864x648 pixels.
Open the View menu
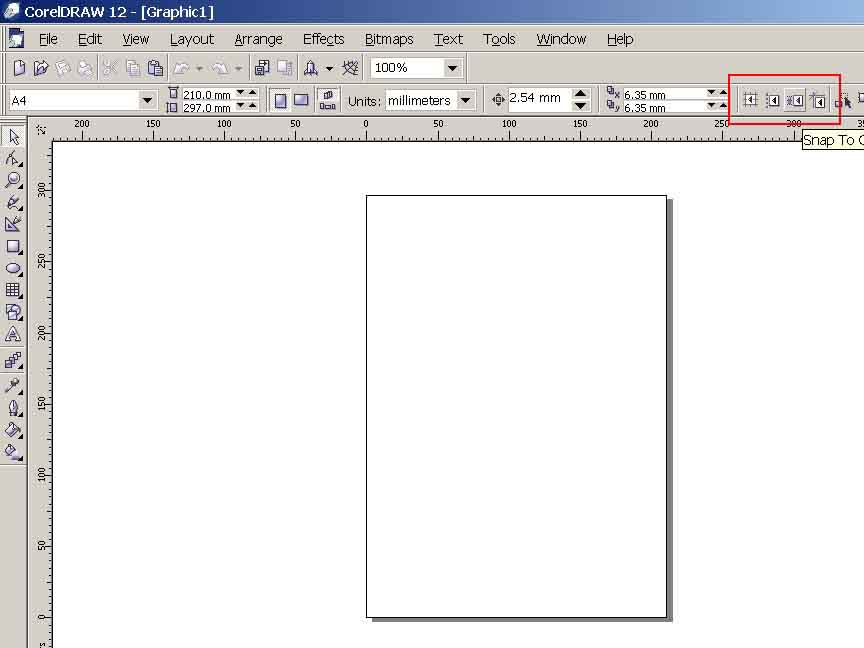click(x=136, y=39)
